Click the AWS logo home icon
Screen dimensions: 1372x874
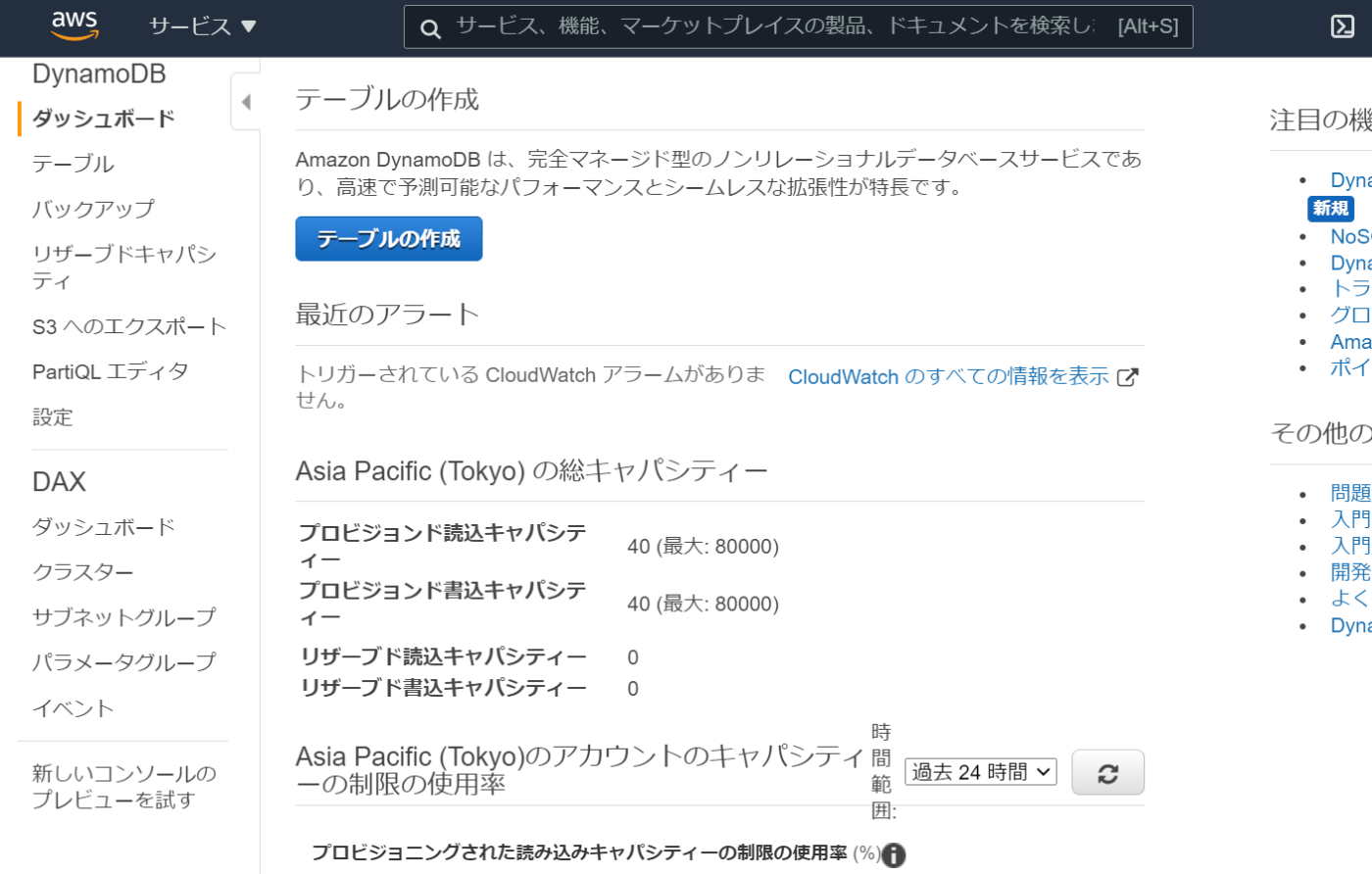[74, 25]
